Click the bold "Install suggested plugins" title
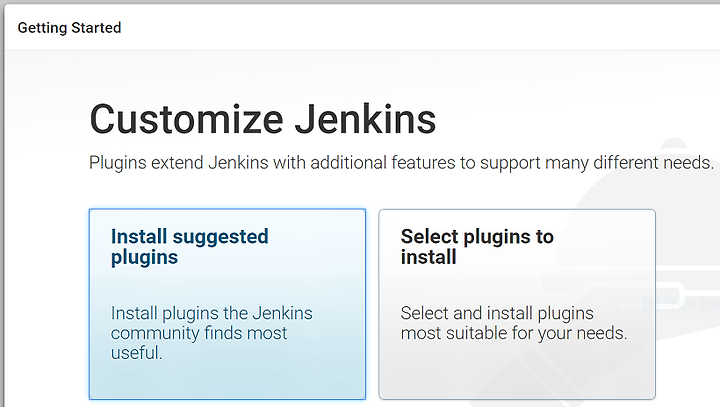 click(x=190, y=247)
